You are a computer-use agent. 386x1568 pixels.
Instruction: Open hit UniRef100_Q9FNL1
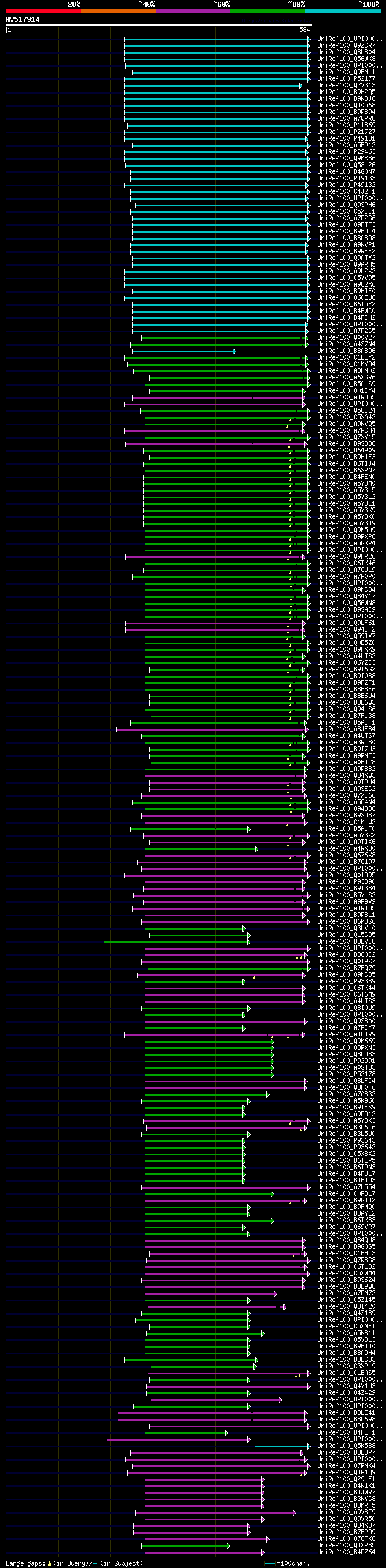coord(346,72)
